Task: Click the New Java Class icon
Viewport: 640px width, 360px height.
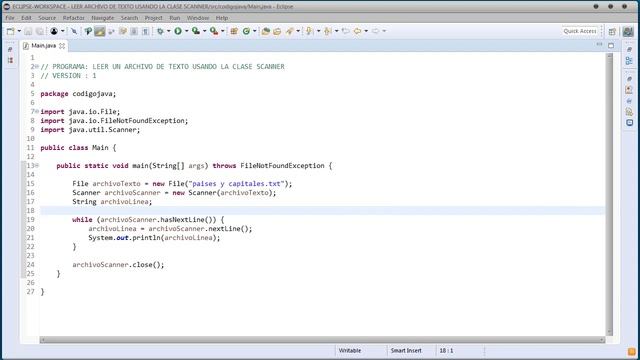Action: click(x=246, y=31)
